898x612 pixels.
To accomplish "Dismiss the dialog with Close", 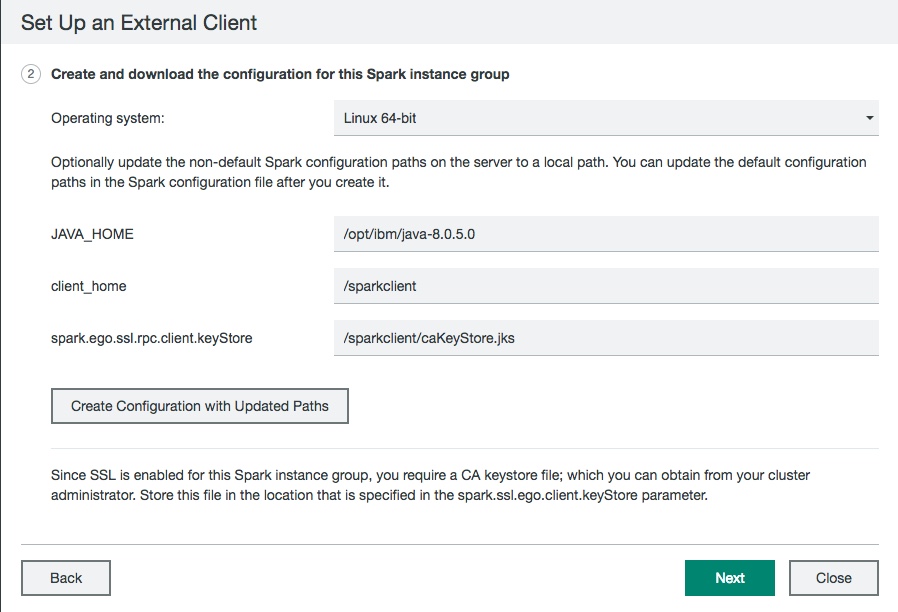I will (x=834, y=578).
